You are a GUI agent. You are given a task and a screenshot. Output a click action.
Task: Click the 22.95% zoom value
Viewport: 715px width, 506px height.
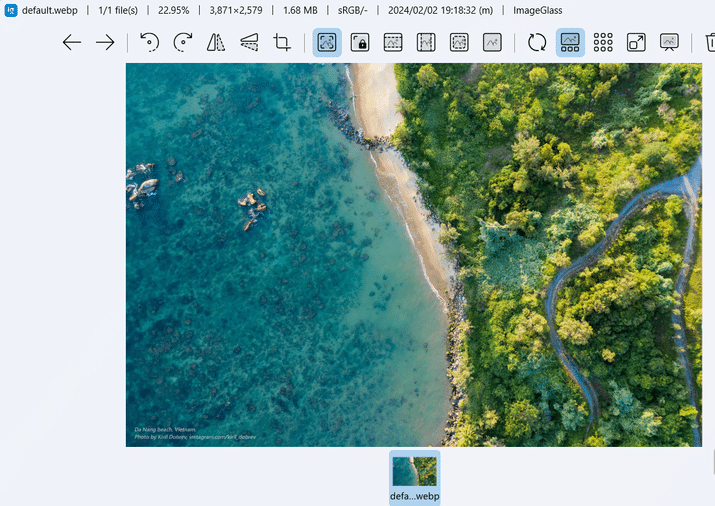tap(173, 10)
